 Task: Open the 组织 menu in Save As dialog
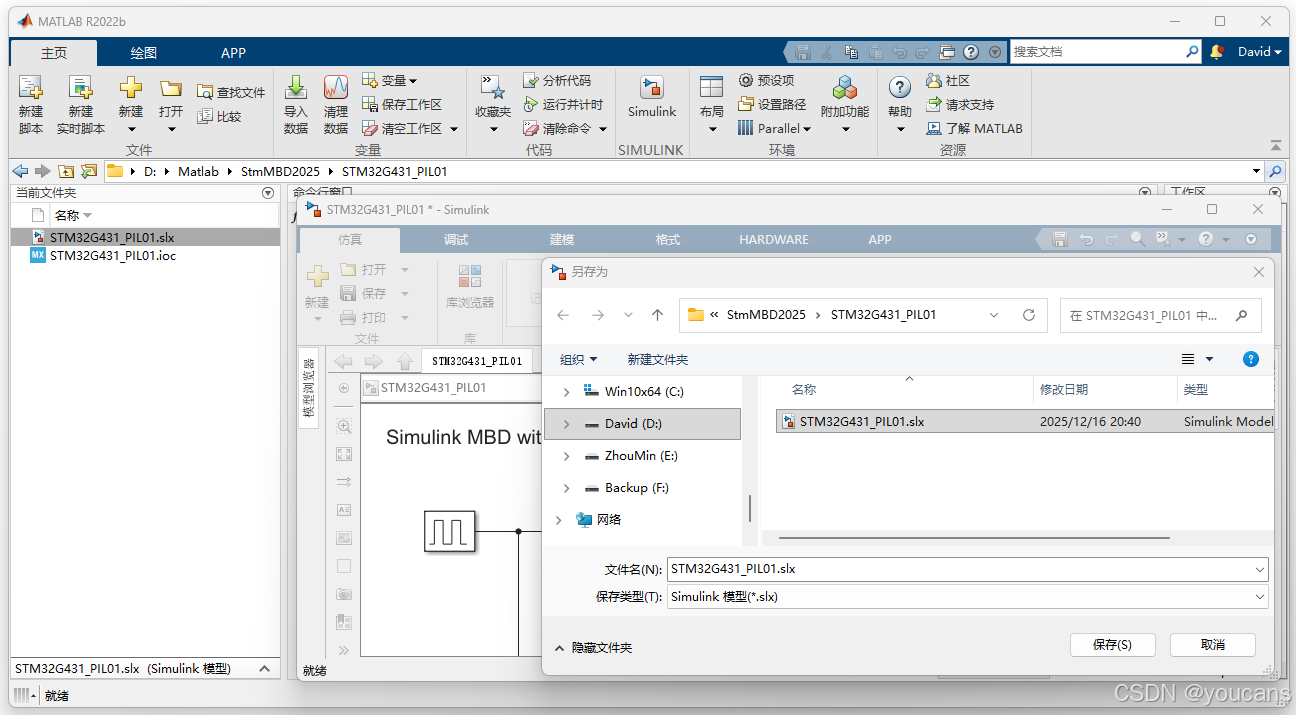tap(579, 359)
